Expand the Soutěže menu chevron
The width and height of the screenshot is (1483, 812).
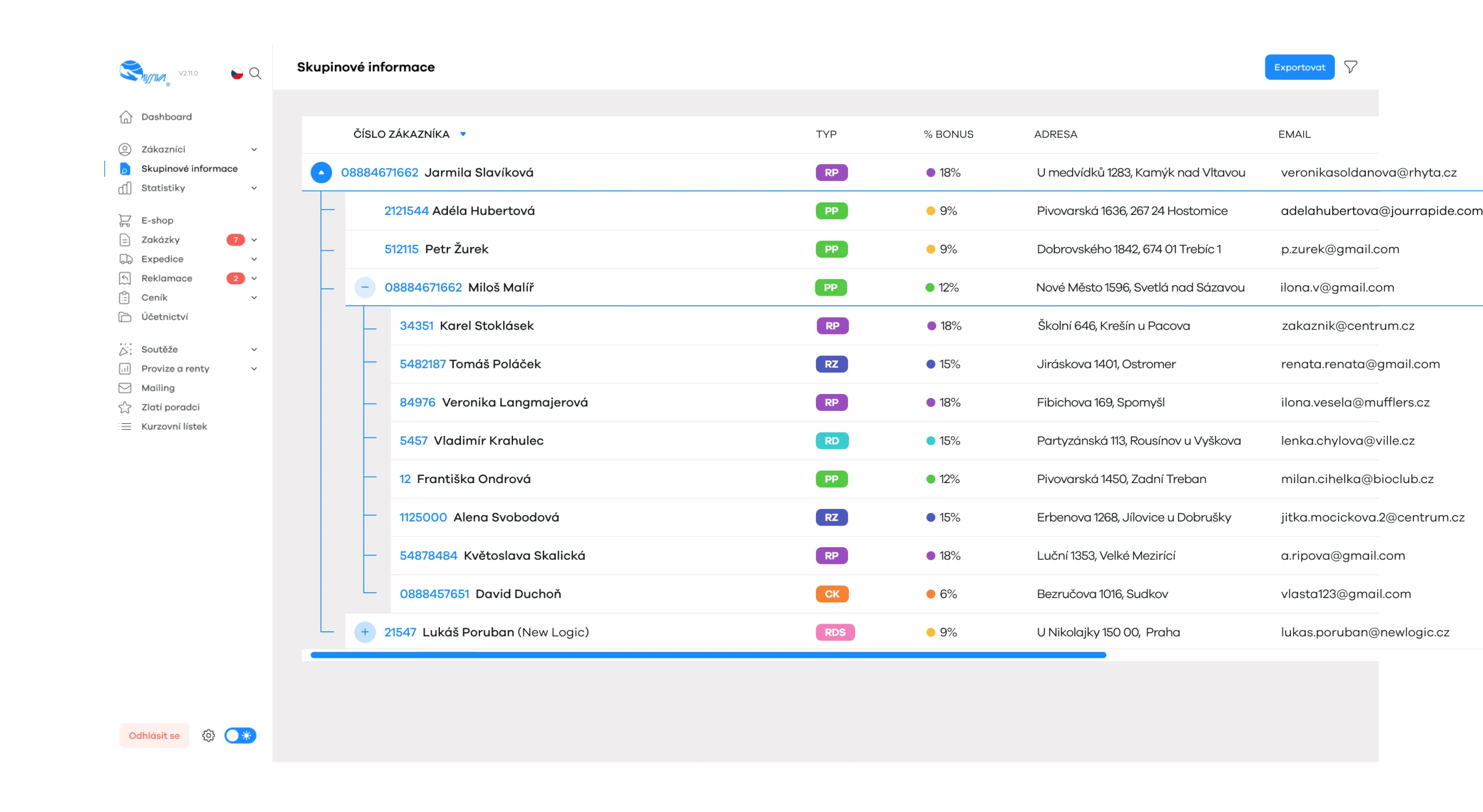[x=254, y=350]
